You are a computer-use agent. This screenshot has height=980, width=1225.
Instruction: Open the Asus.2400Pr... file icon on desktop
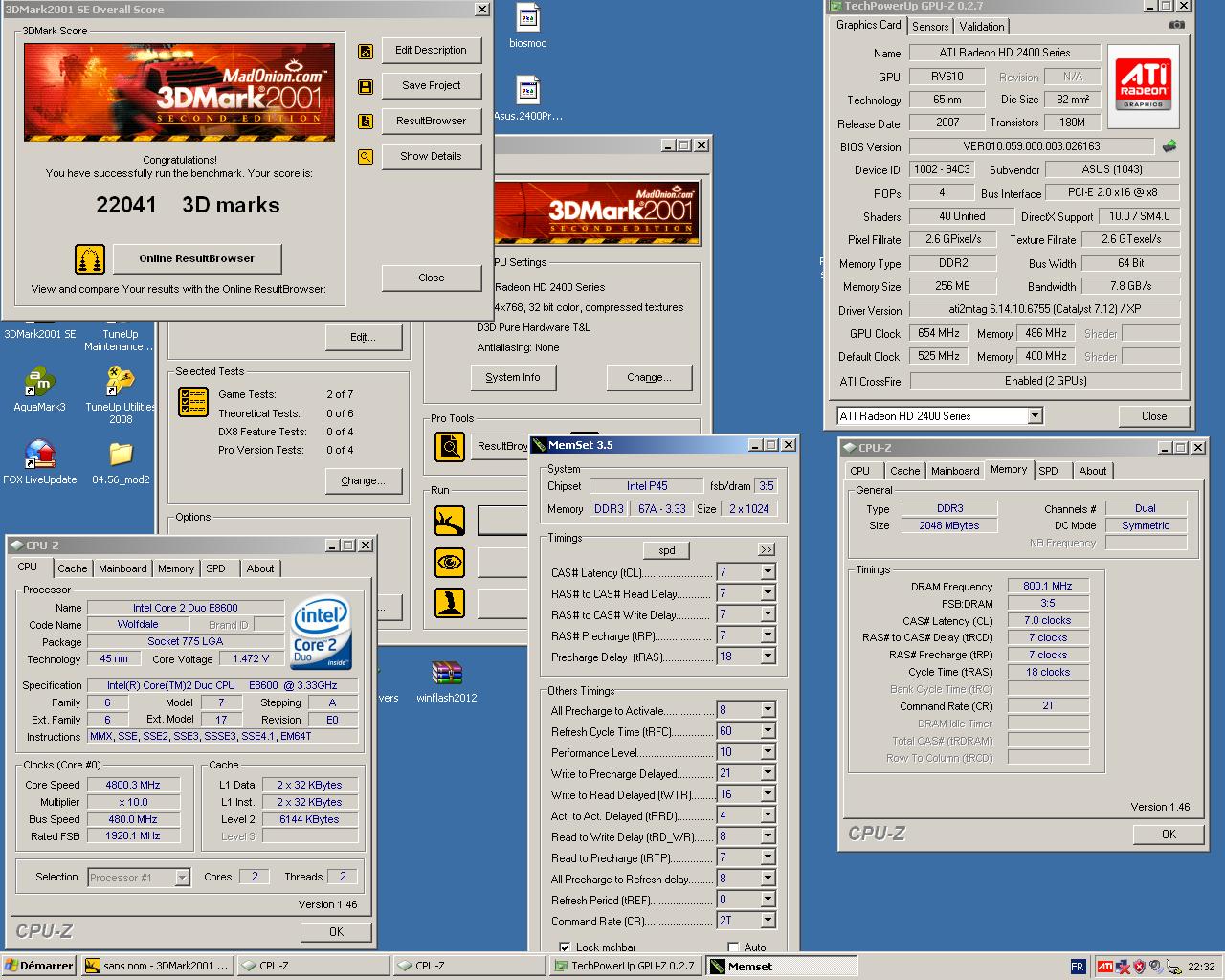tap(527, 91)
